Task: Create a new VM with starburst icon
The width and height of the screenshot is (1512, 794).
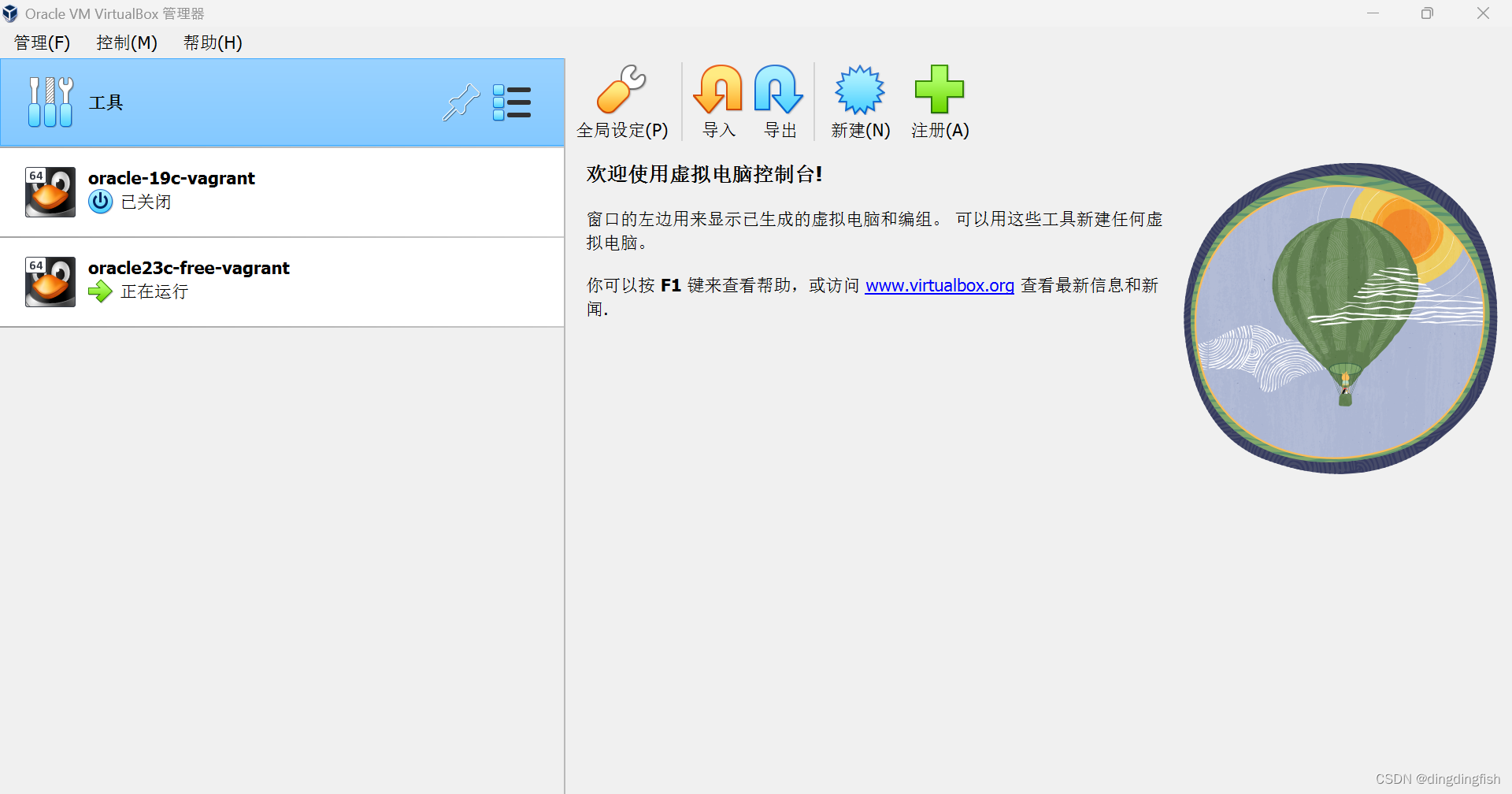Action: tap(860, 89)
